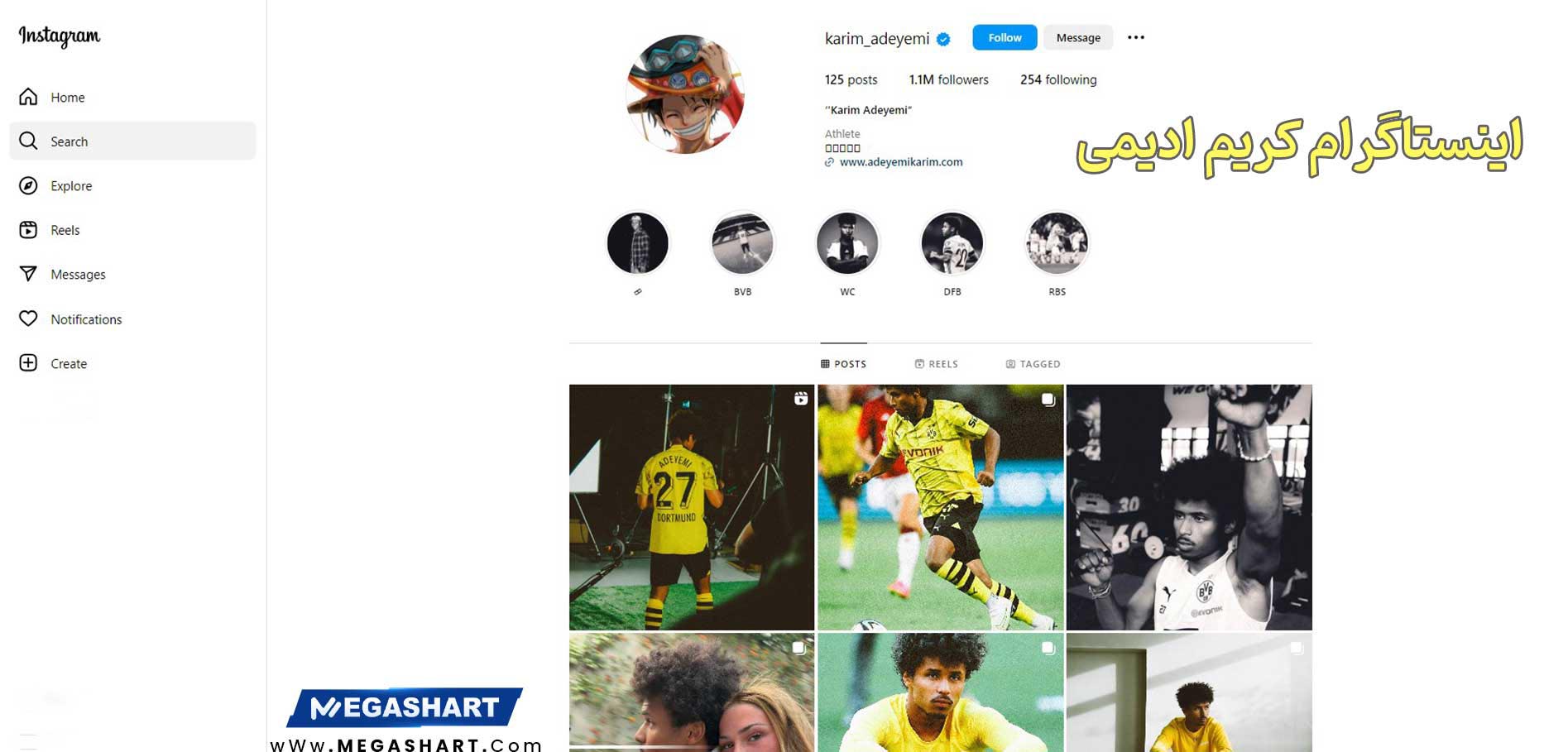
Task: Open the profile picture avatar
Action: pos(685,94)
